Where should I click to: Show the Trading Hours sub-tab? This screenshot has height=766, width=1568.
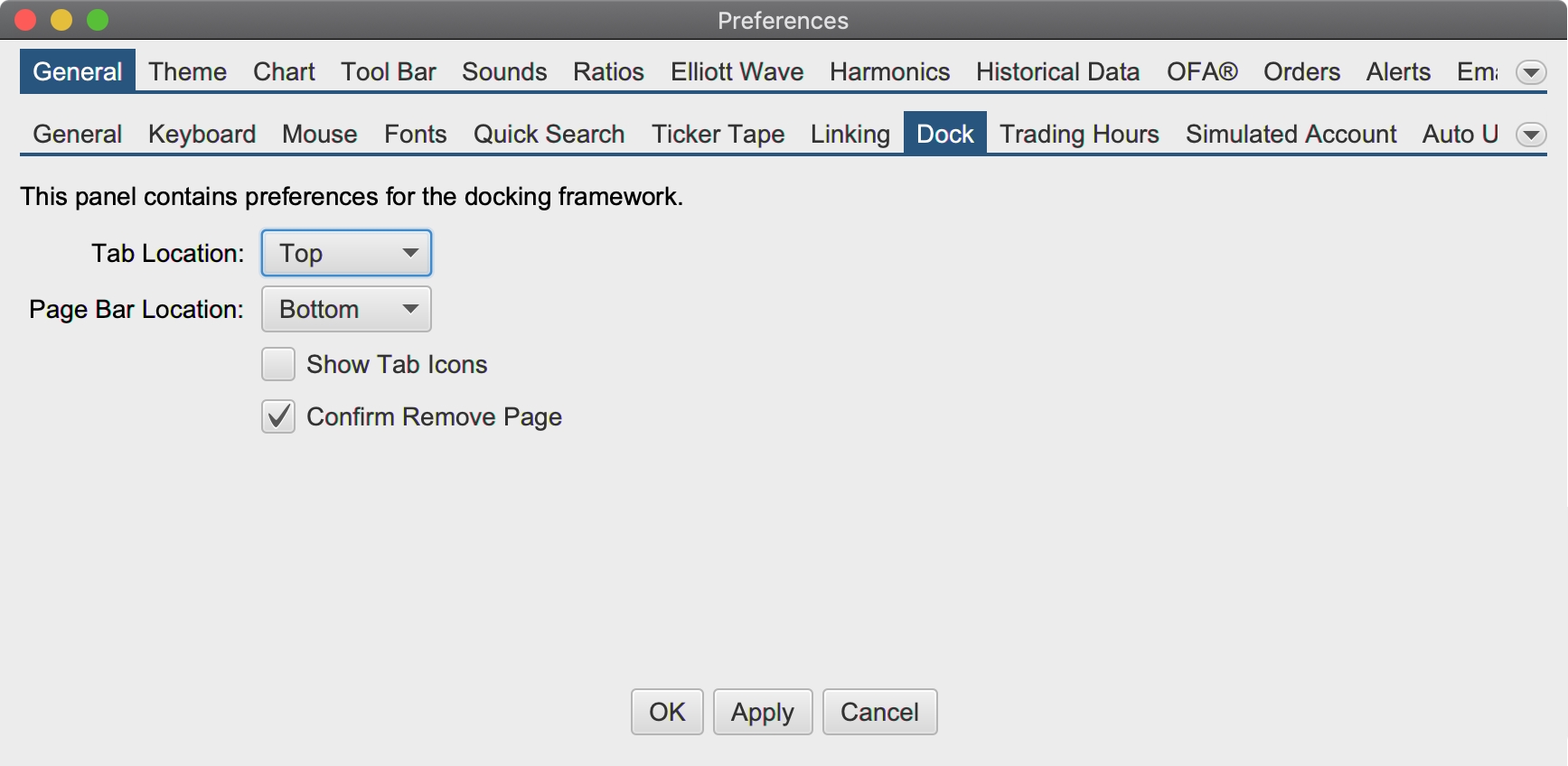pos(1079,134)
